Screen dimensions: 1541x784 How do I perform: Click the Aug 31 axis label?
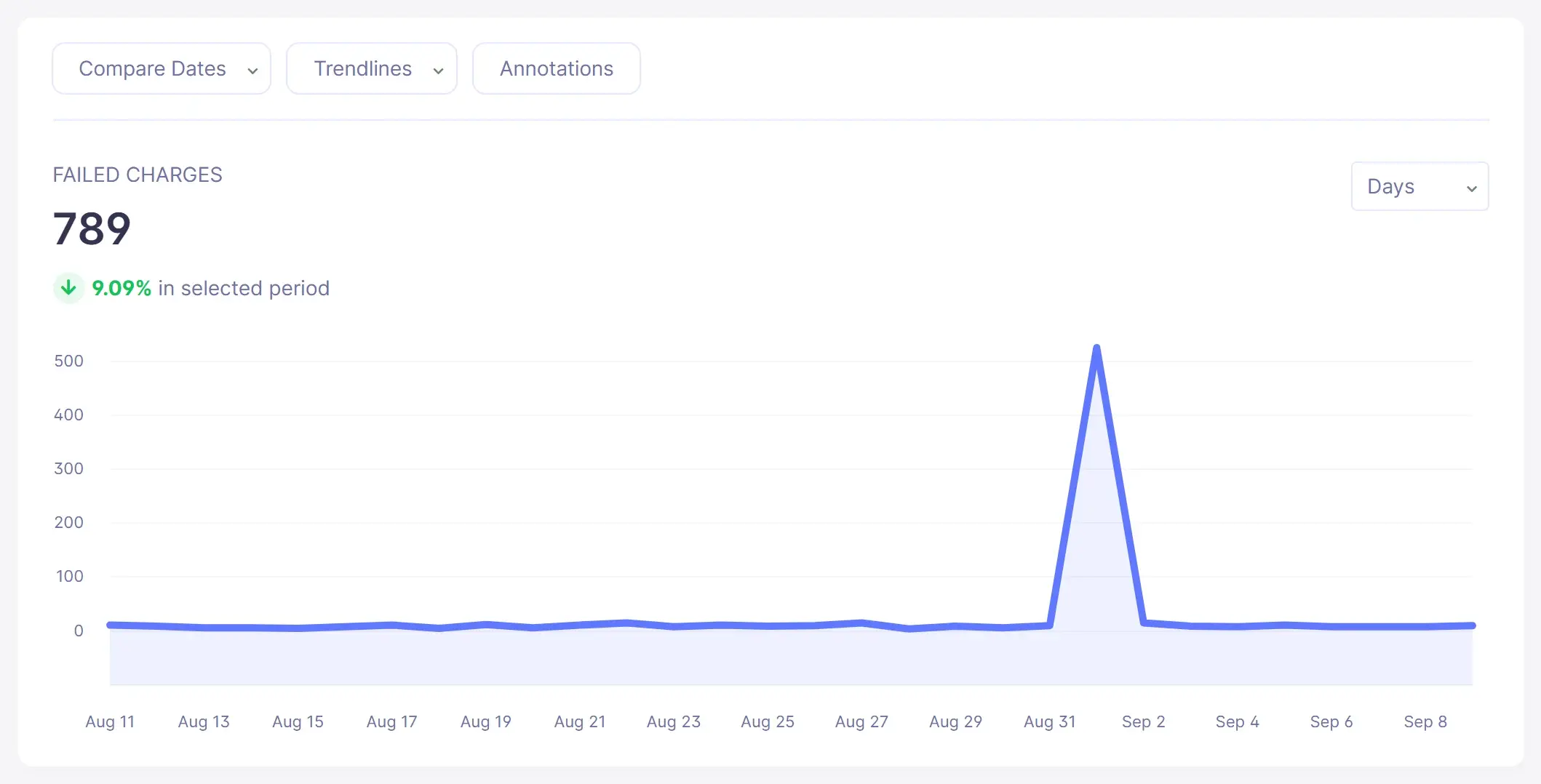coord(1049,721)
